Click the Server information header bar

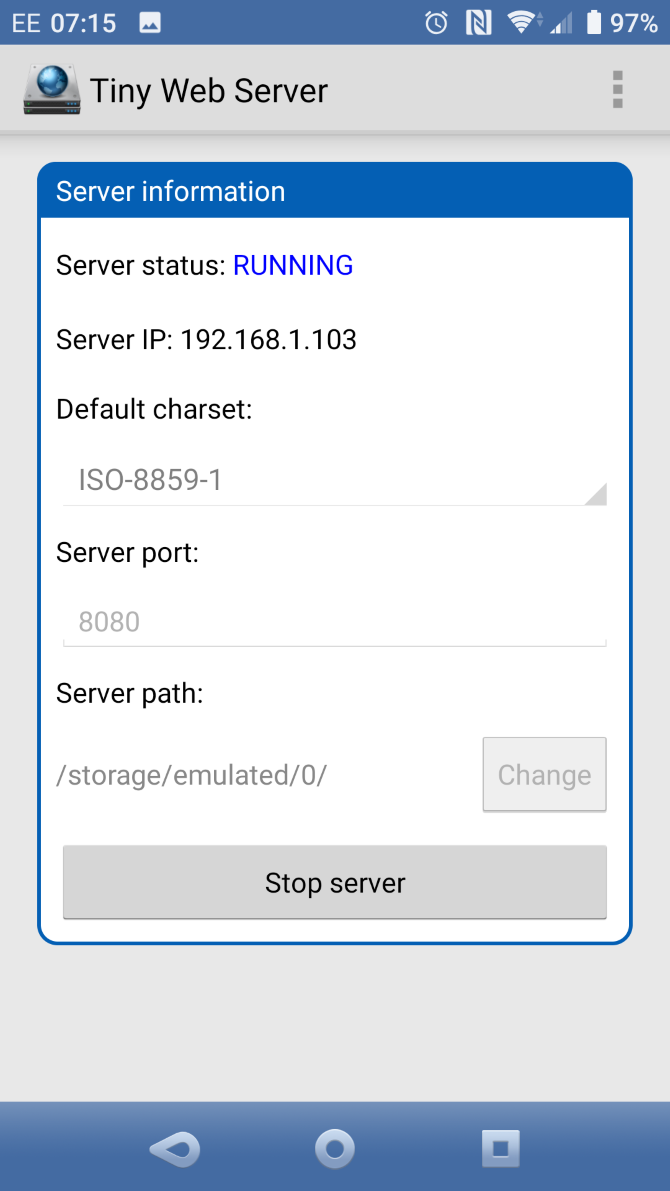(335, 191)
